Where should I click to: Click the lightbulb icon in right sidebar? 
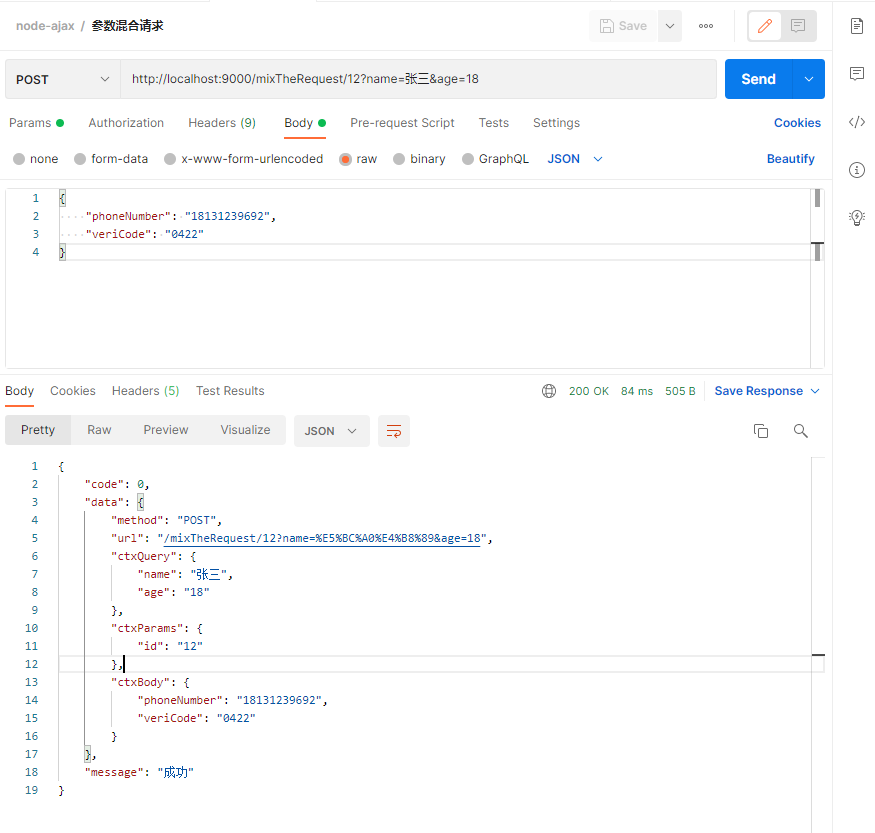point(857,218)
